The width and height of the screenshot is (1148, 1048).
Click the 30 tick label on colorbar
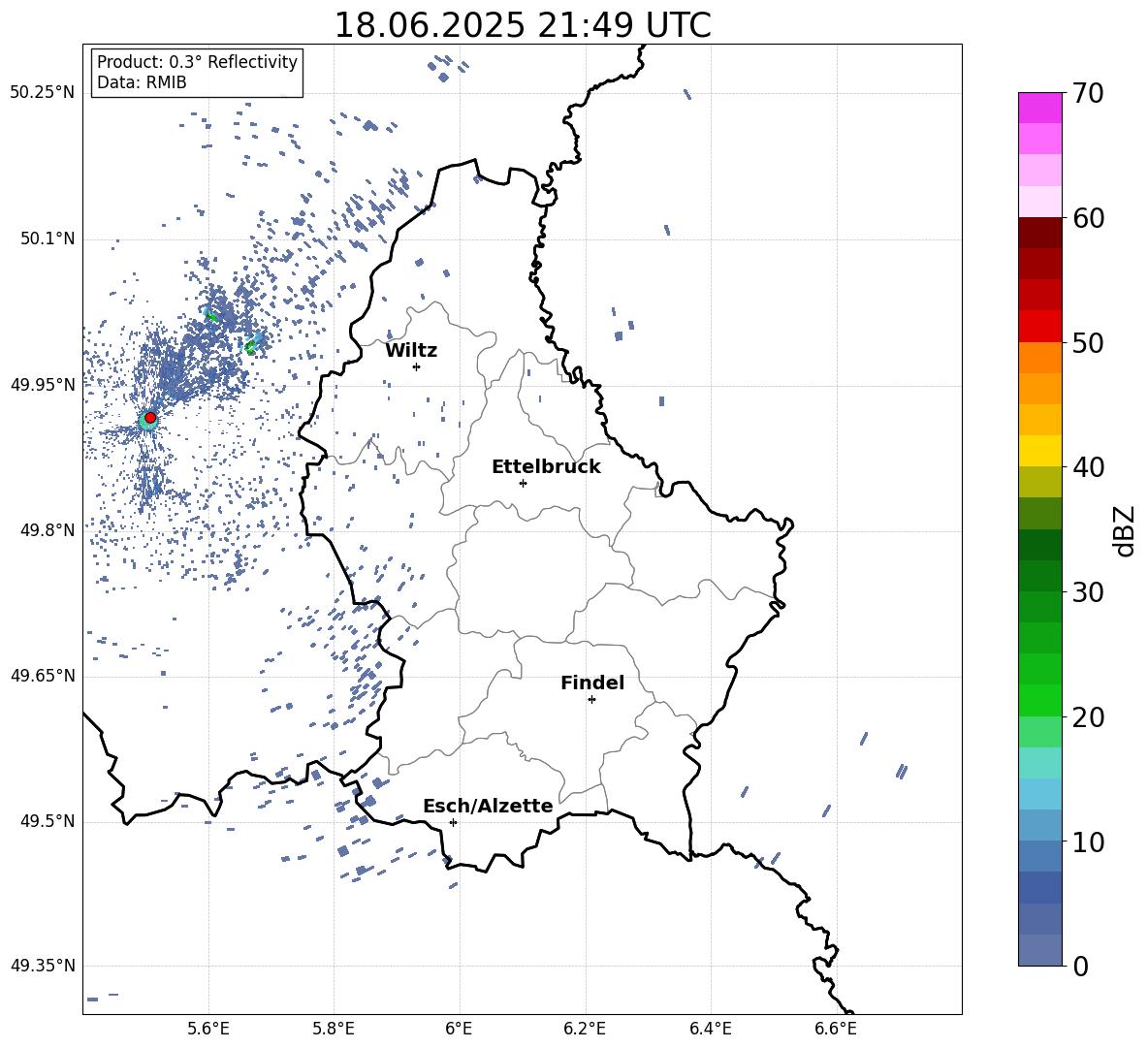1088,592
